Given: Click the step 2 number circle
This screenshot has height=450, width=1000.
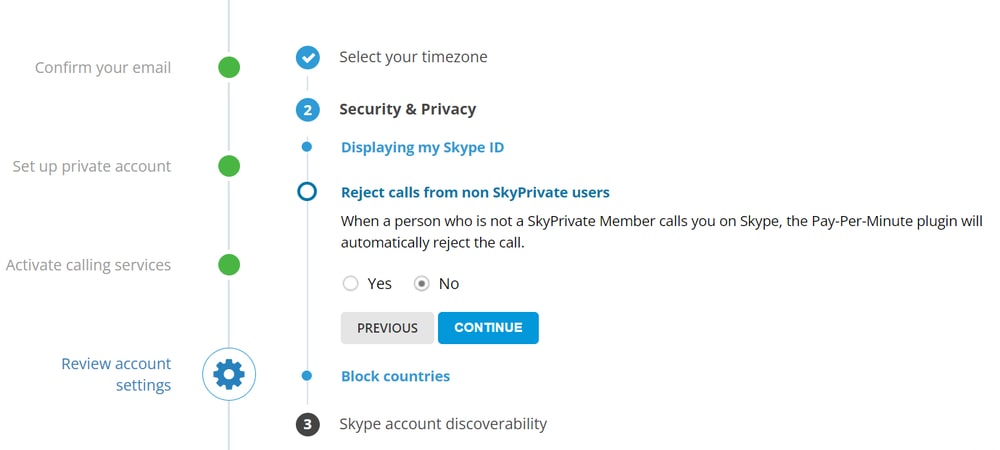Looking at the screenshot, I should pos(307,110).
